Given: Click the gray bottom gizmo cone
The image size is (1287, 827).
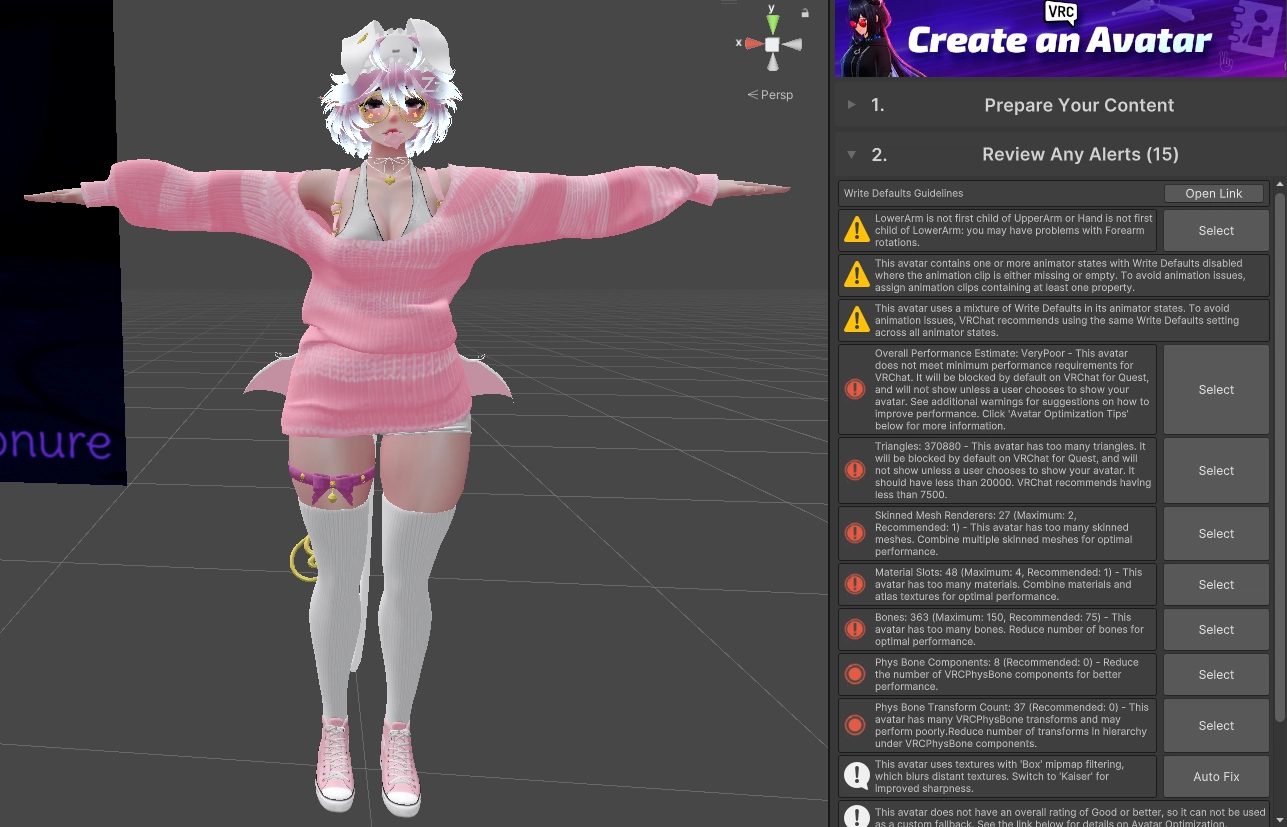Looking at the screenshot, I should (772, 63).
